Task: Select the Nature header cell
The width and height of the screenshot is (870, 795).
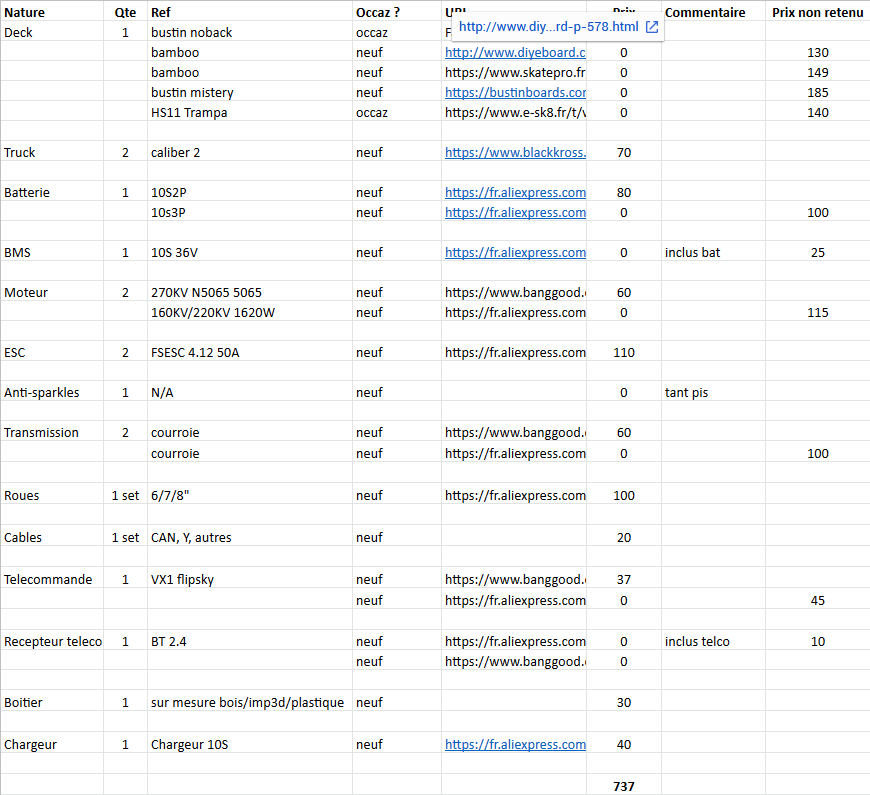Action: (x=52, y=12)
